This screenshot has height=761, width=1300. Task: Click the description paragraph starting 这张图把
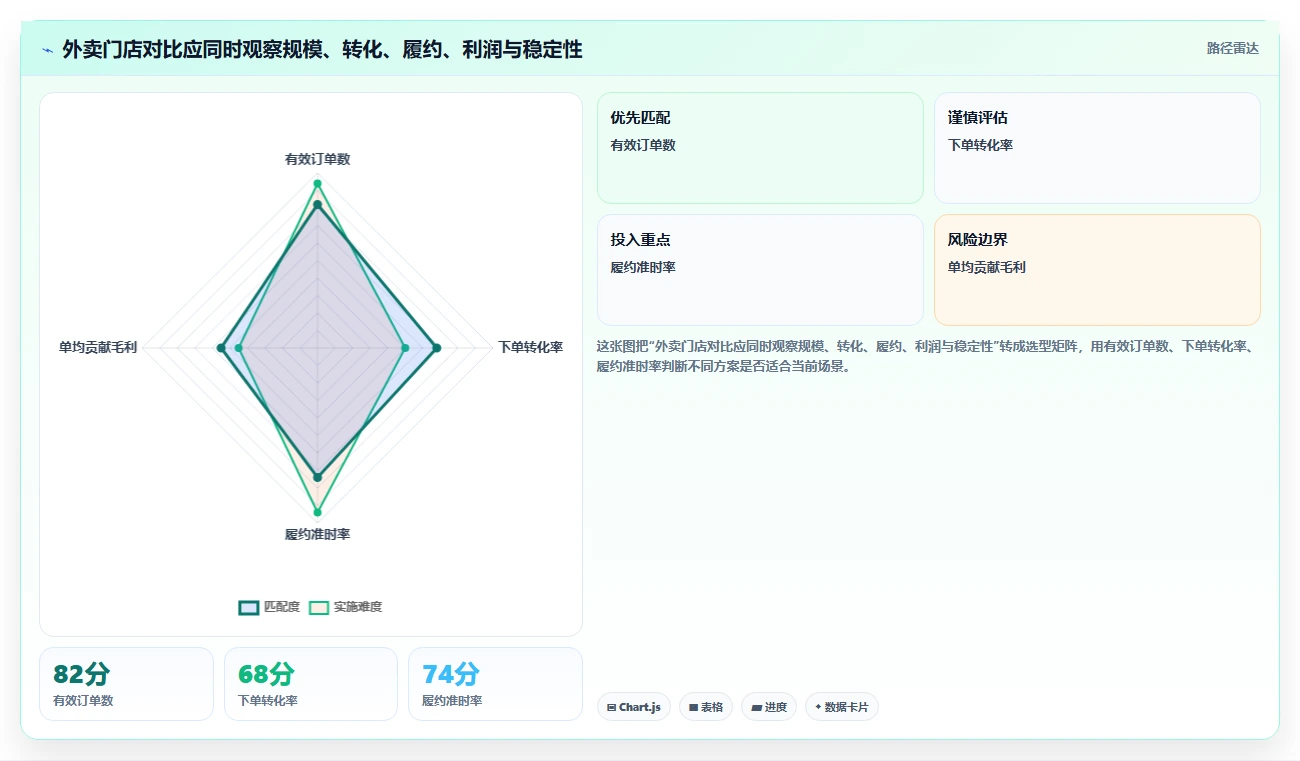[926, 356]
